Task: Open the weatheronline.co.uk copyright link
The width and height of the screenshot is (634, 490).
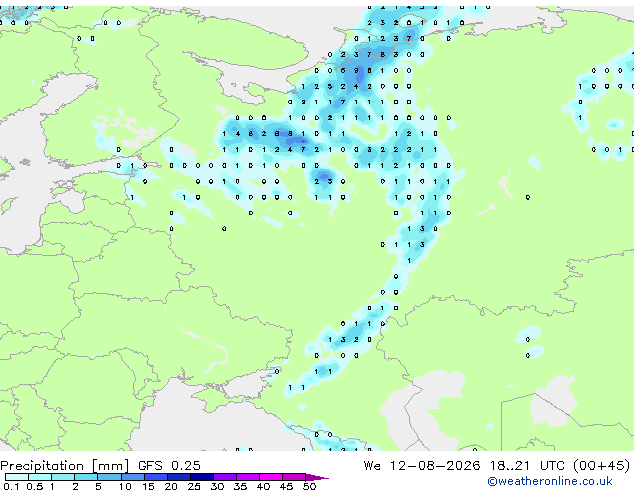Action: (x=550, y=481)
